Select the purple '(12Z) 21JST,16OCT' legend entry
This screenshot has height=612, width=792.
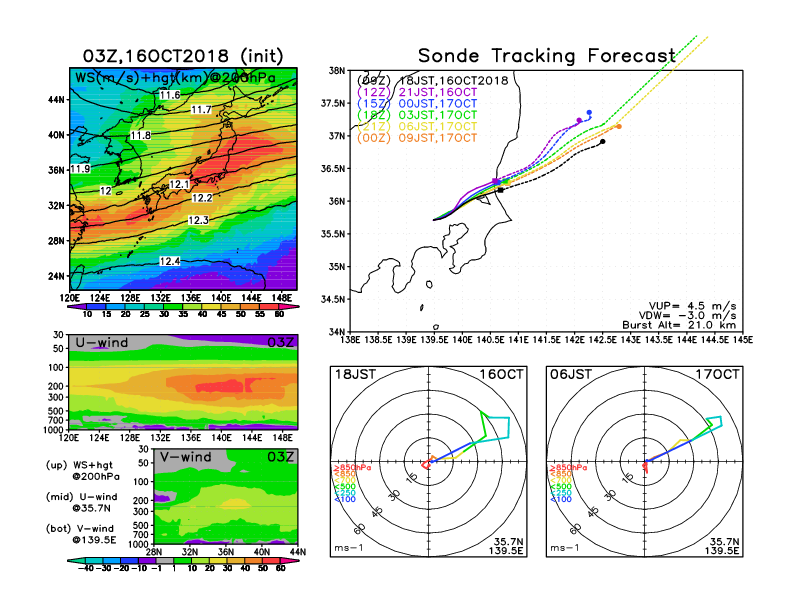[417, 92]
